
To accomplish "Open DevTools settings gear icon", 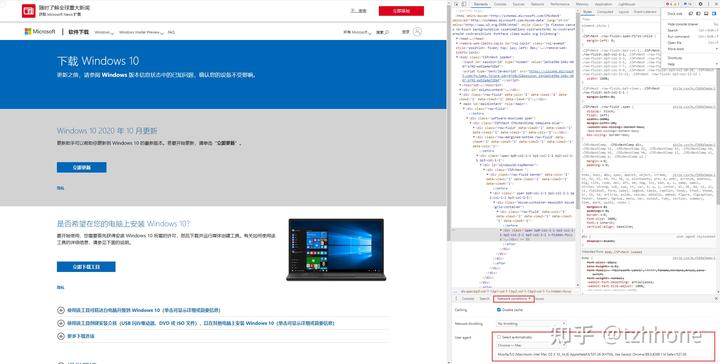I will [701, 4].
